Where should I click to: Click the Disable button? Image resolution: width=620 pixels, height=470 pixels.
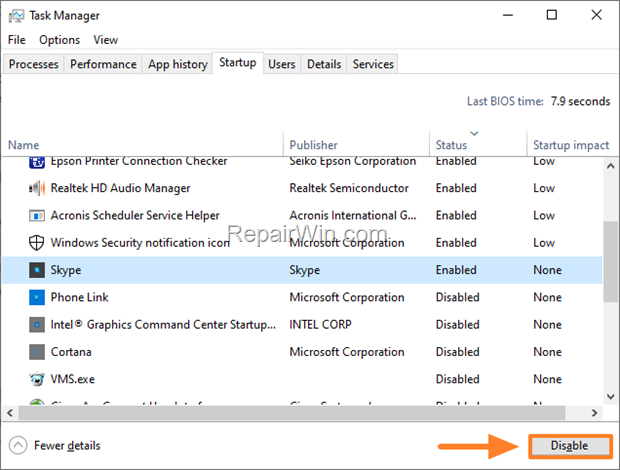pos(569,446)
